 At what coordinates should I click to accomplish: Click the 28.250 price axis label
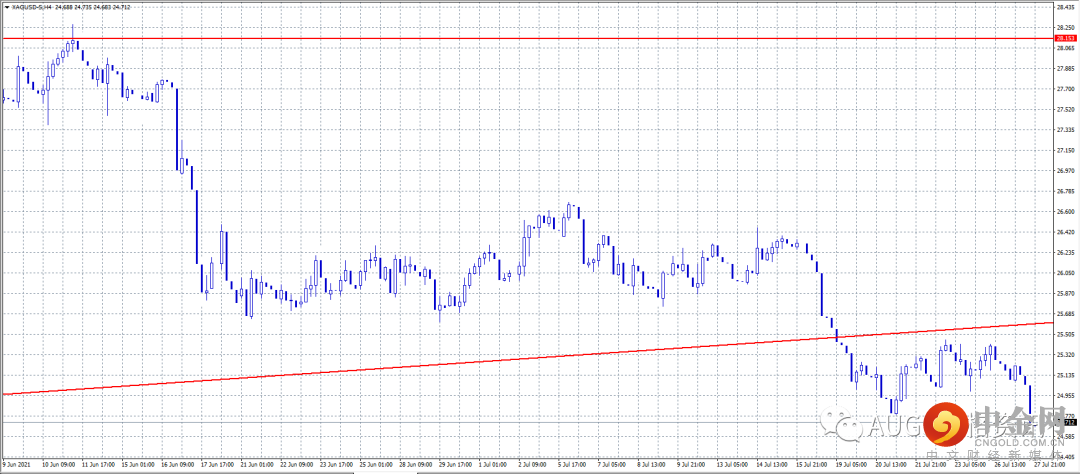click(x=1066, y=28)
